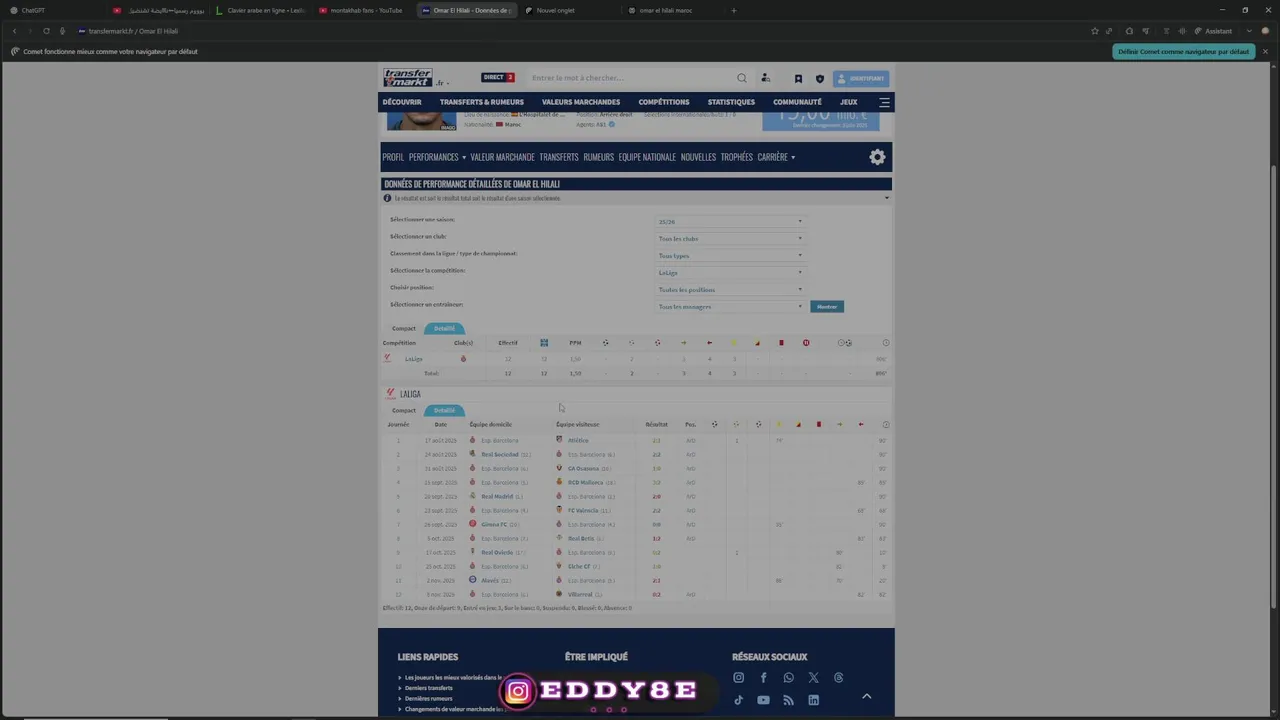Screen dimensions: 1280x720
Task: Click the LaLiga logo beside LALIGA heading
Action: [390, 394]
